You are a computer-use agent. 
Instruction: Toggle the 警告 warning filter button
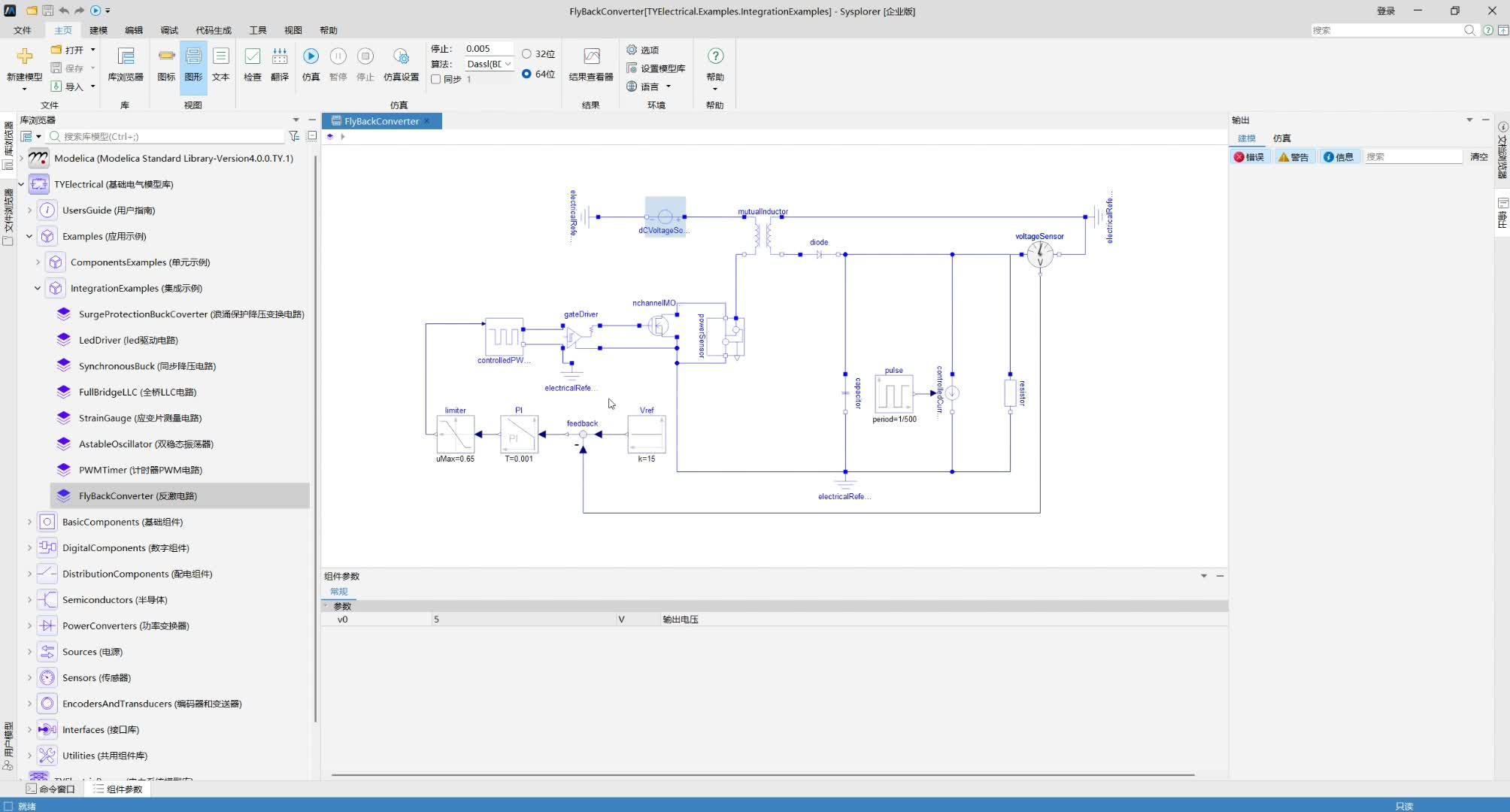pos(1293,157)
